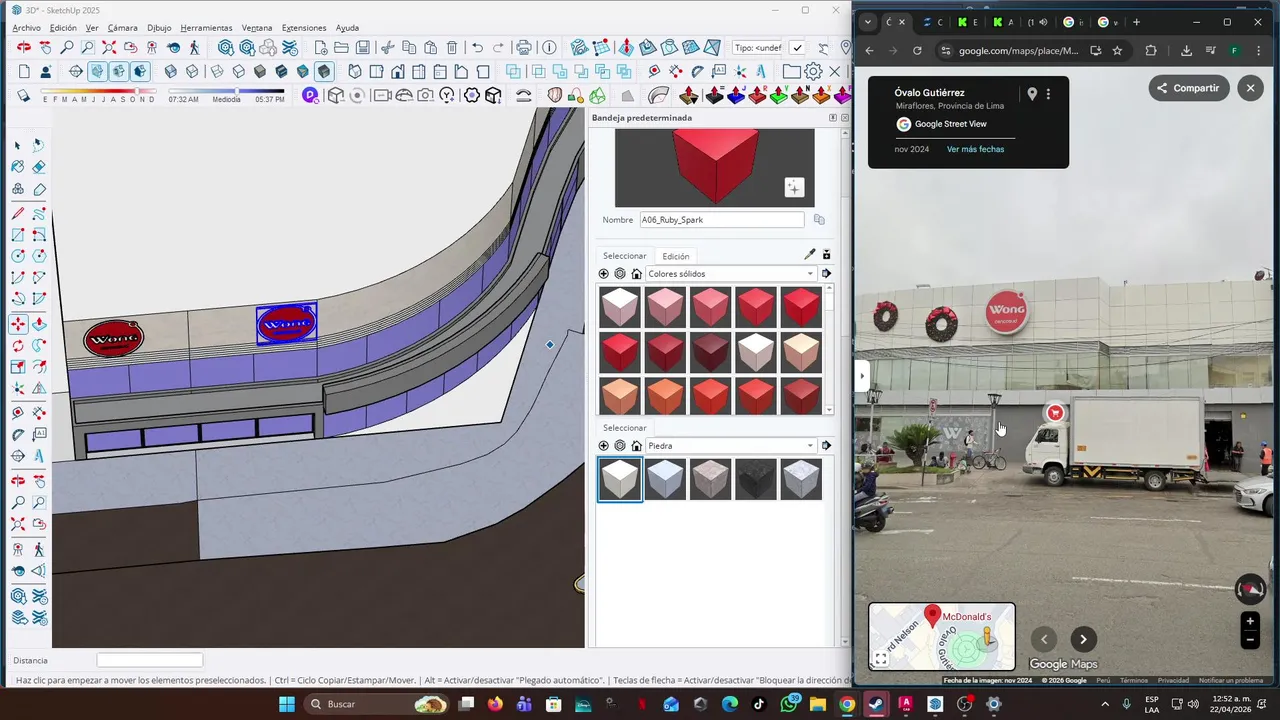1280x720 pixels.
Task: Click the eyedropper sample paint icon
Action: coord(810,255)
